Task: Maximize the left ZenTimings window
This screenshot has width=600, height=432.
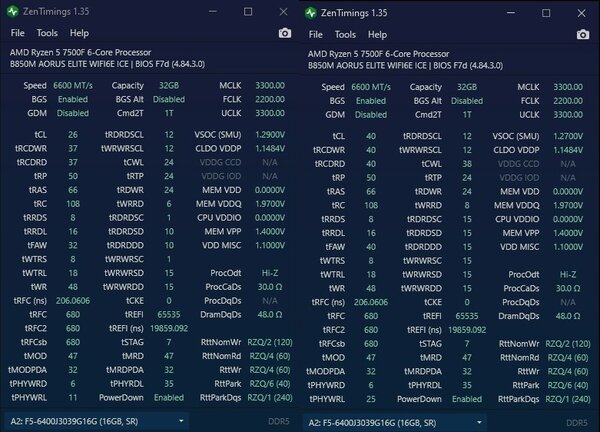Action: [248, 11]
